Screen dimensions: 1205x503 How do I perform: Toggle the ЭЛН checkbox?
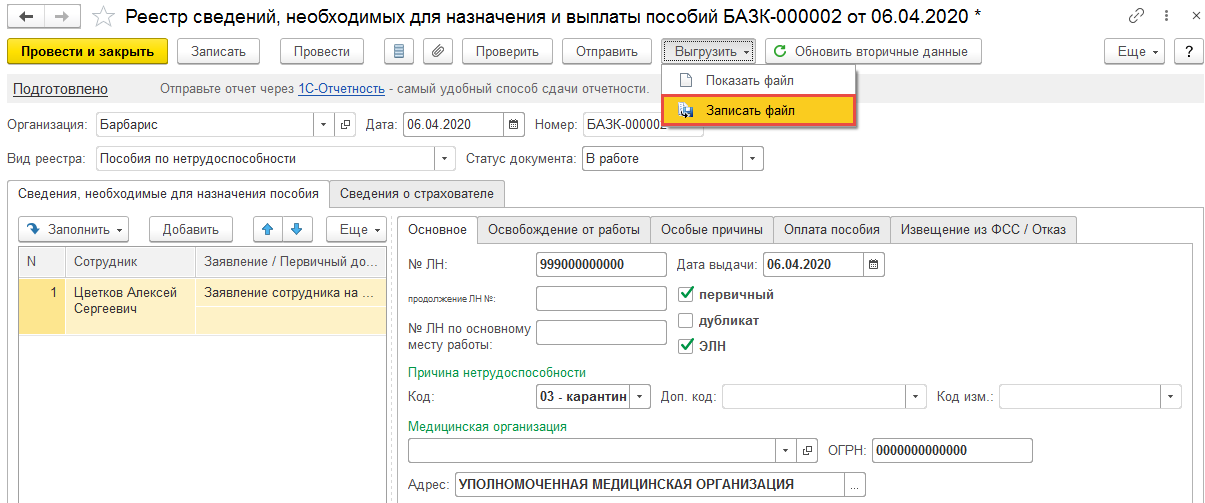[686, 346]
